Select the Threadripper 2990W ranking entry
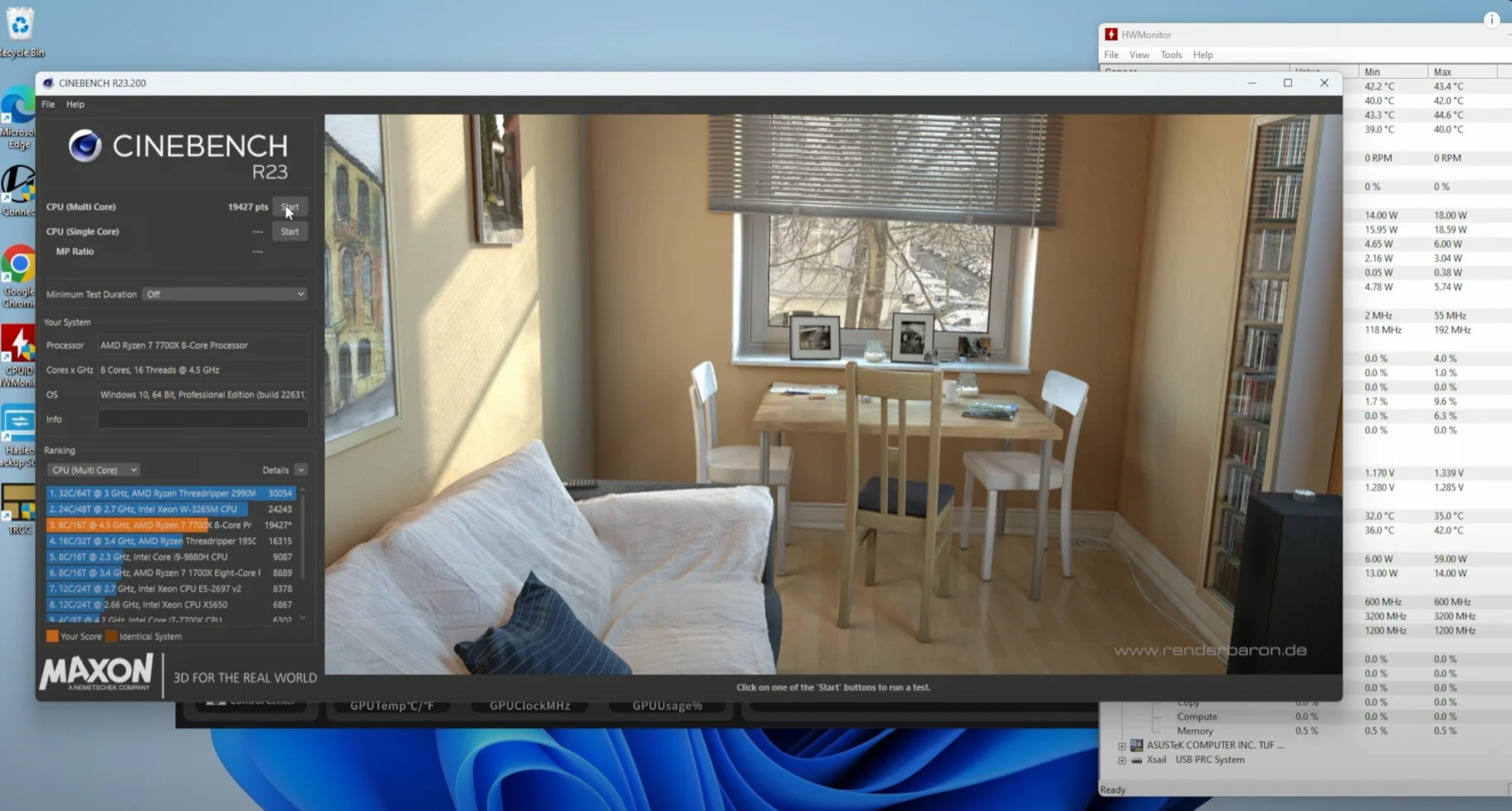The image size is (1512, 811). tap(171, 493)
